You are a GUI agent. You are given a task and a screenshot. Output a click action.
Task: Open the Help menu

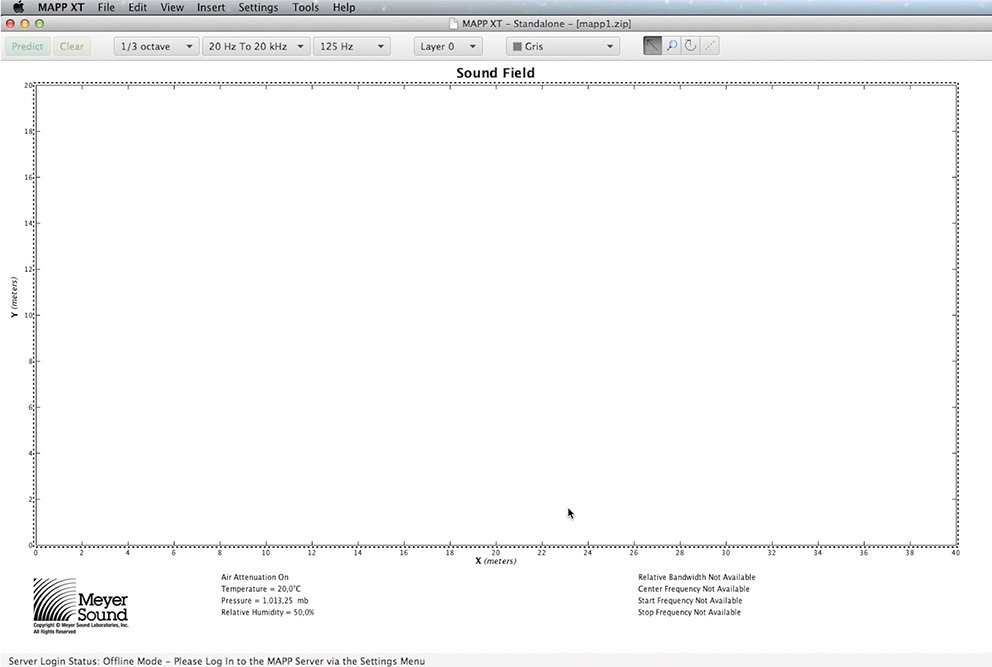pos(344,8)
